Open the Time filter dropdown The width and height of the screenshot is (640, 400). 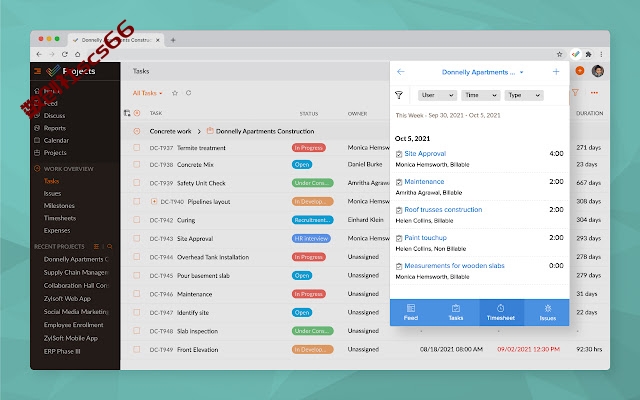tap(480, 95)
